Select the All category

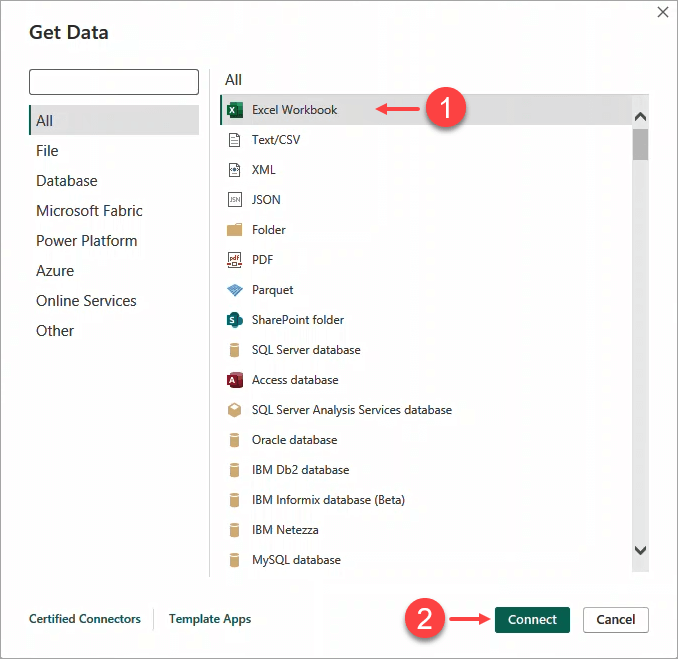click(114, 120)
